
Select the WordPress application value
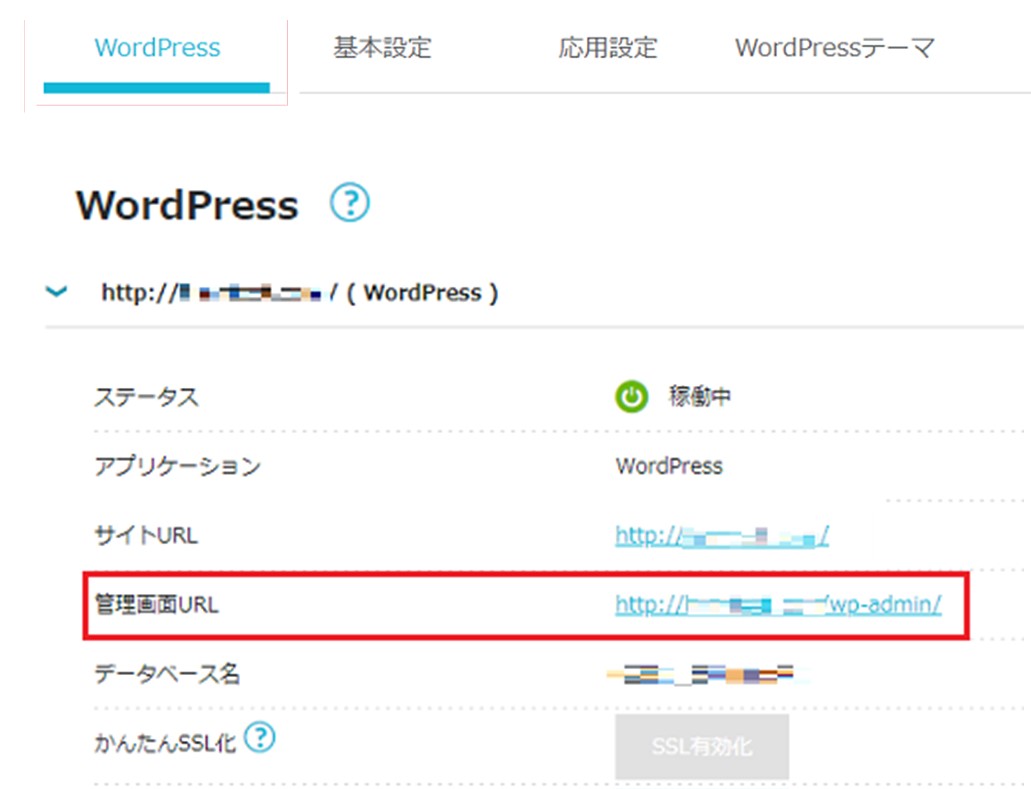669,466
